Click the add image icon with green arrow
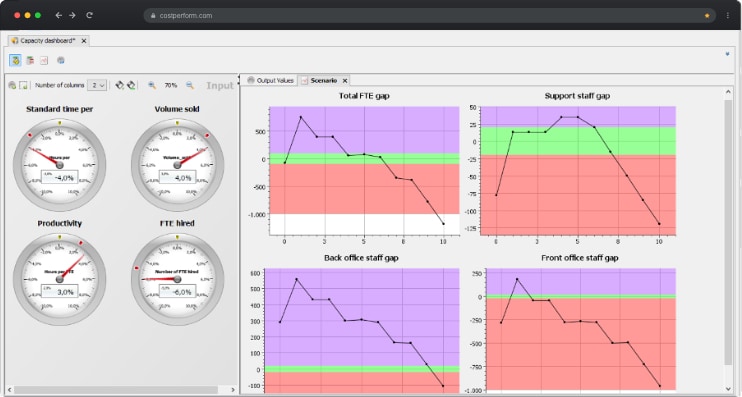742x397 pixels. [23, 85]
